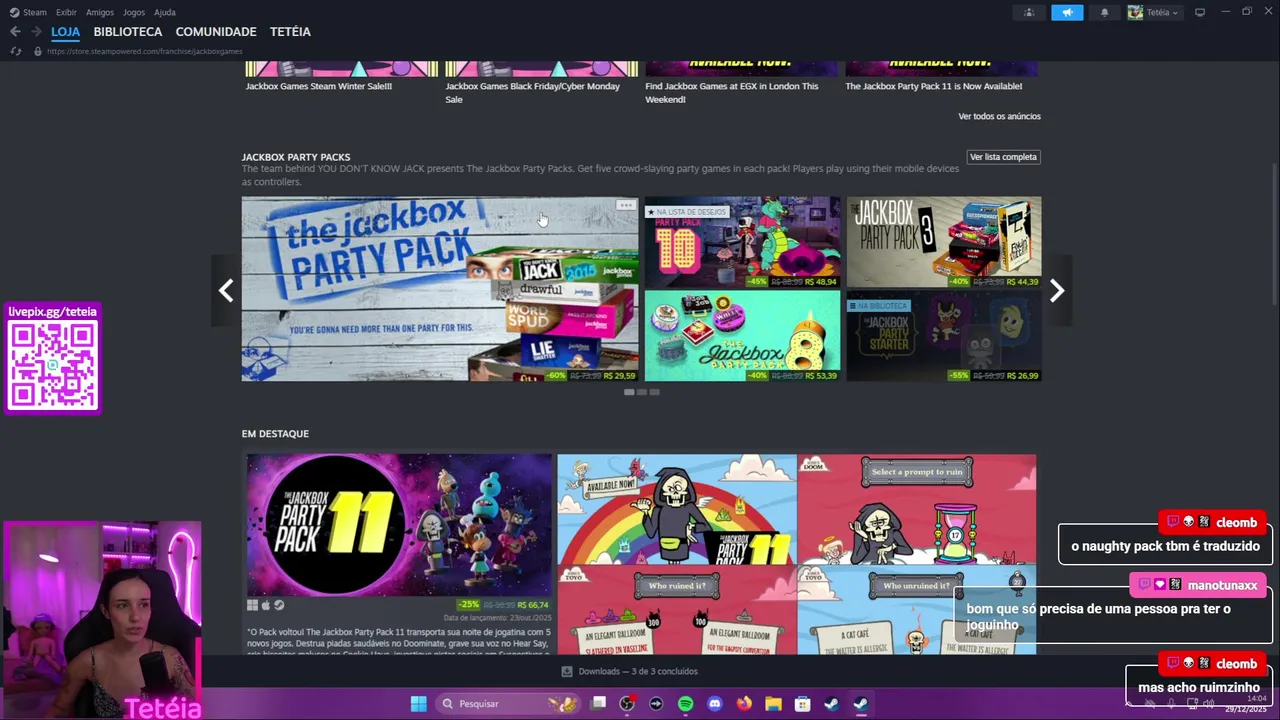1280x720 pixels.
Task: Open the Amigos menu
Action: click(100, 12)
